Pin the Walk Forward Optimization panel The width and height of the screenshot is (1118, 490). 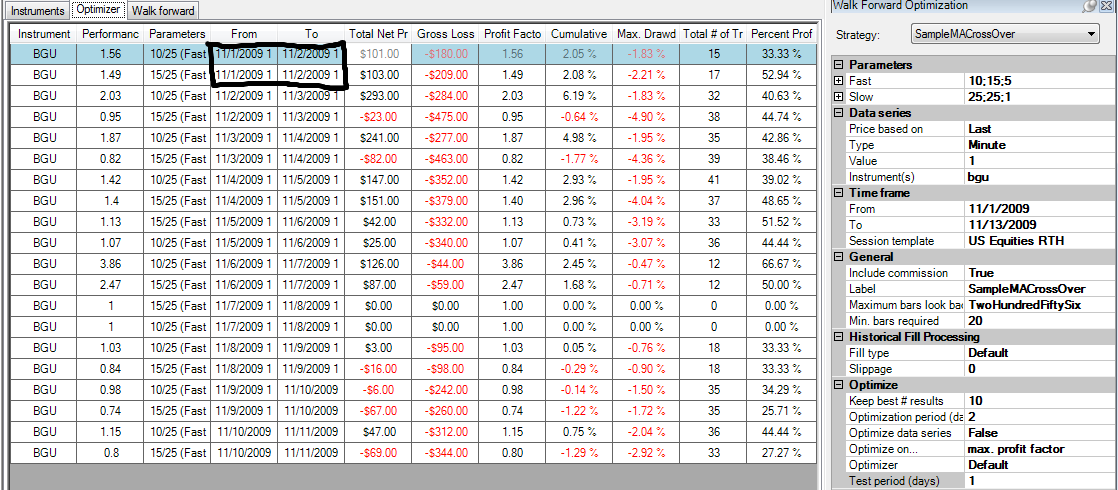click(1089, 6)
